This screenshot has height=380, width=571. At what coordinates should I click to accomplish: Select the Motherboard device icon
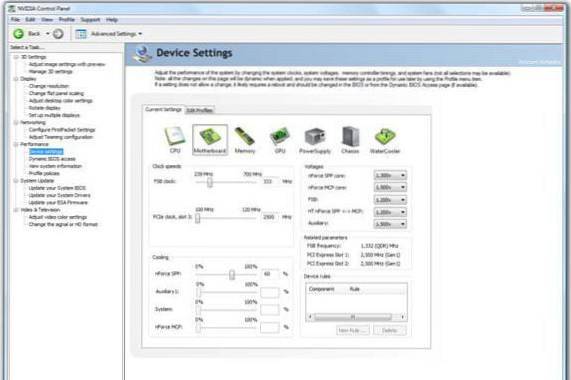click(210, 140)
